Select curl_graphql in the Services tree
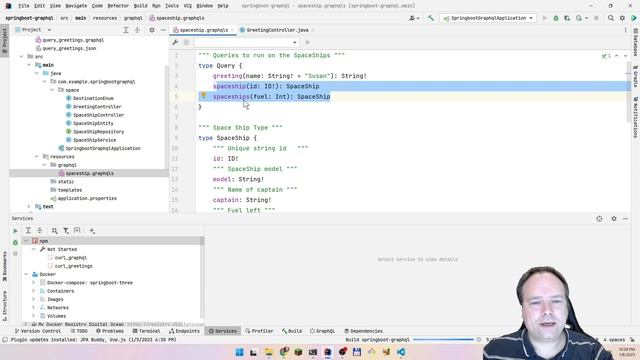 click(x=71, y=258)
